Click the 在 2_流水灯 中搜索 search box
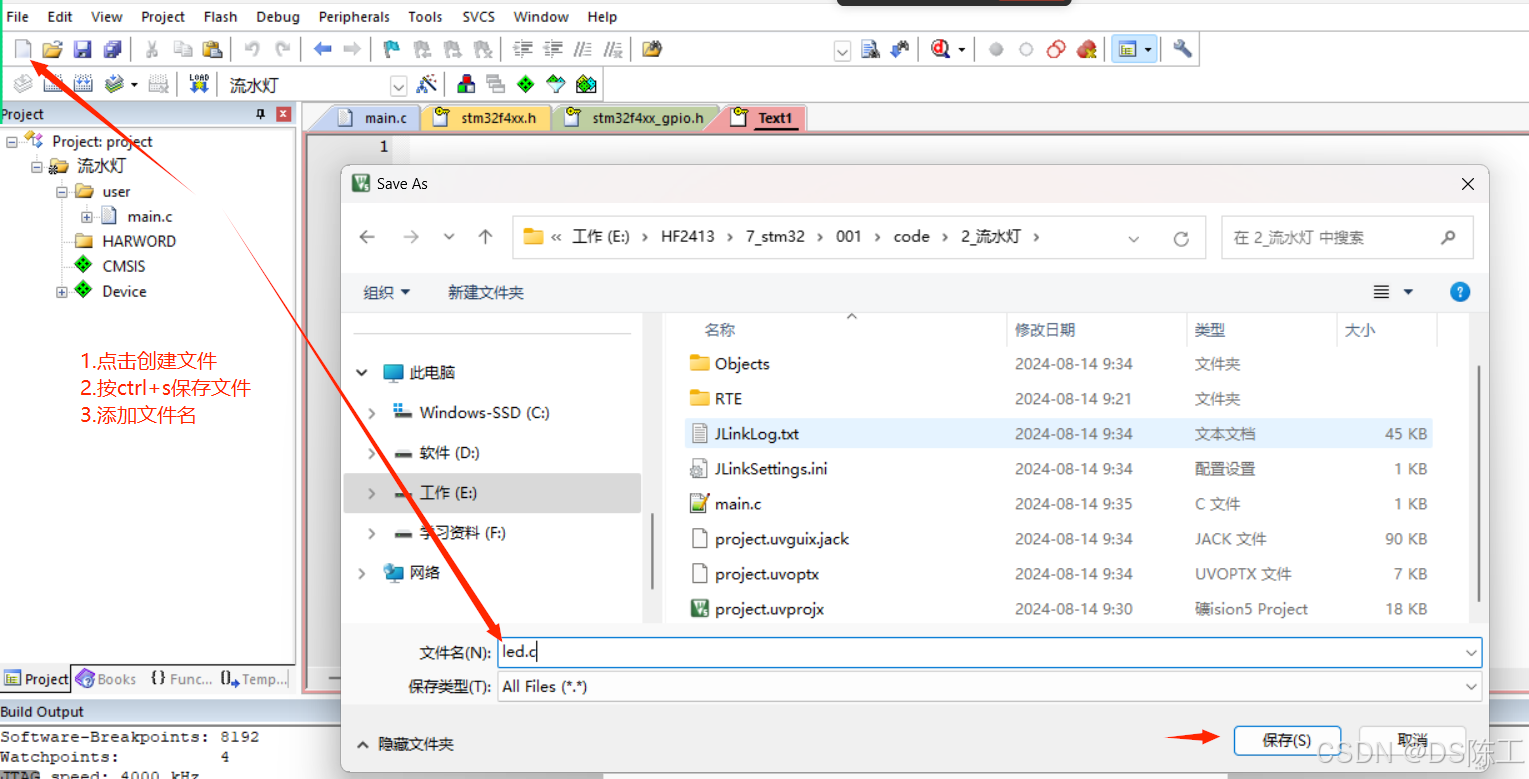 (x=1347, y=238)
